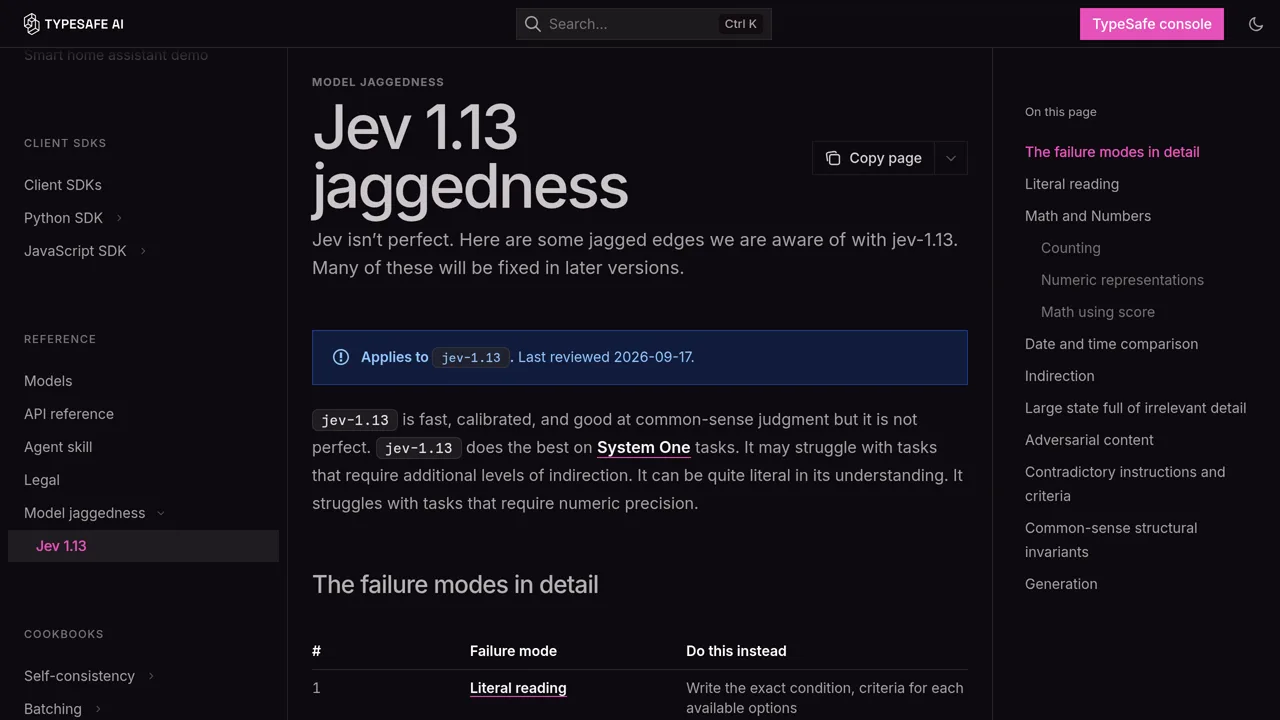Viewport: 1280px width, 720px height.
Task: Open the Legal page
Action: pos(42,480)
